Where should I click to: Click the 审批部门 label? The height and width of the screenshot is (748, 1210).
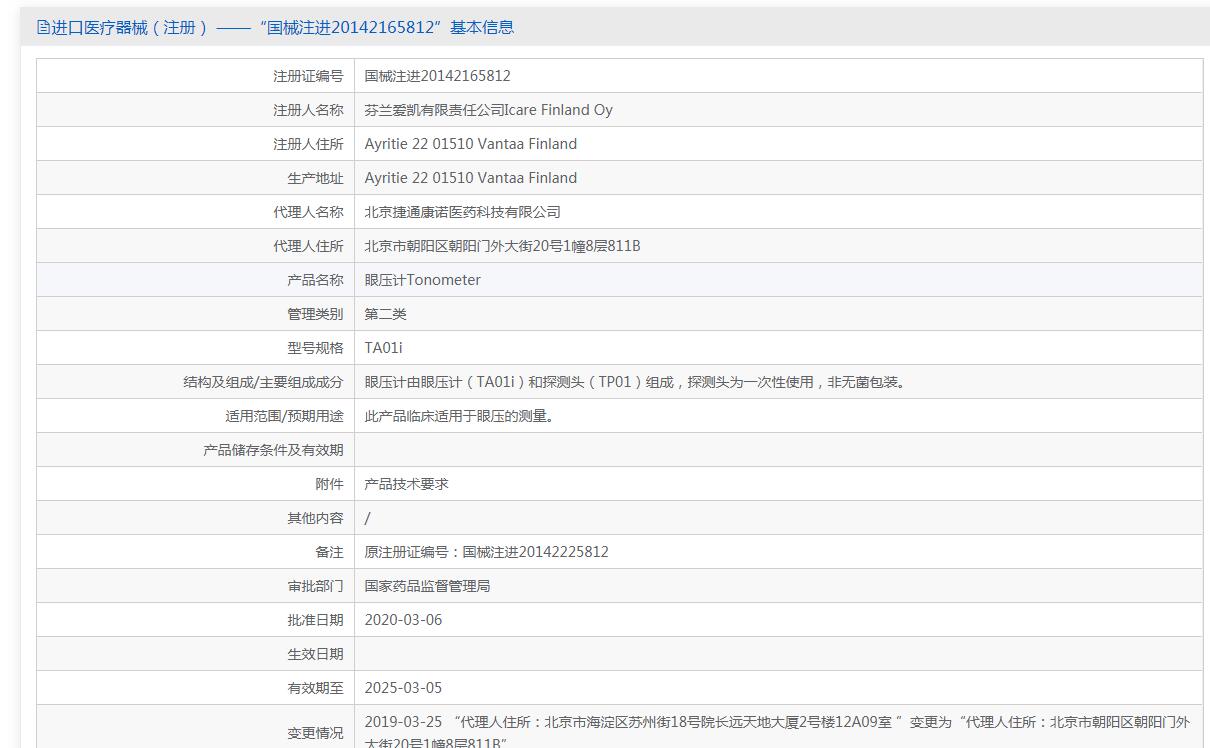(x=315, y=586)
